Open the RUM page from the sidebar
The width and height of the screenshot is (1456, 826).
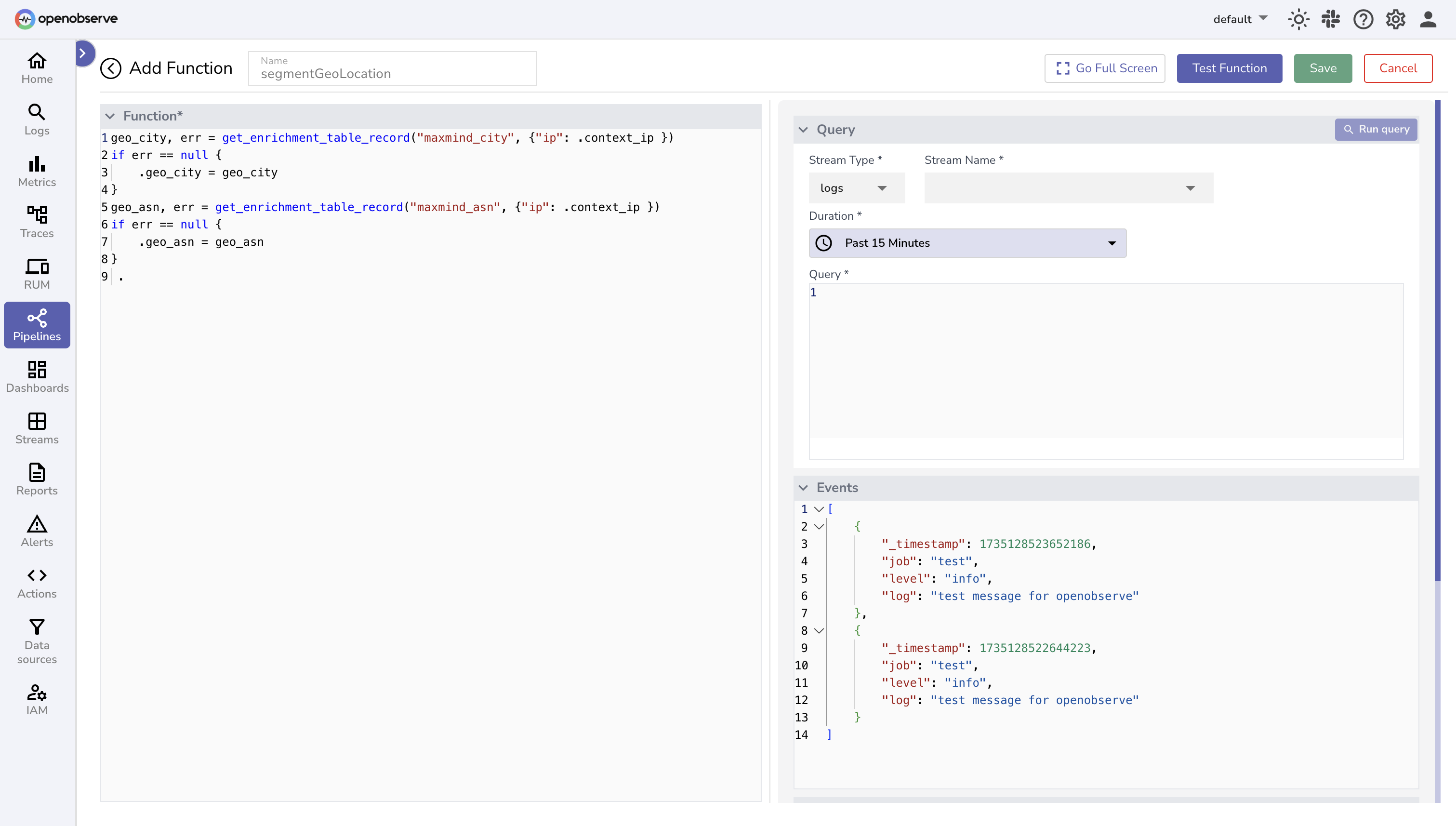(x=37, y=273)
